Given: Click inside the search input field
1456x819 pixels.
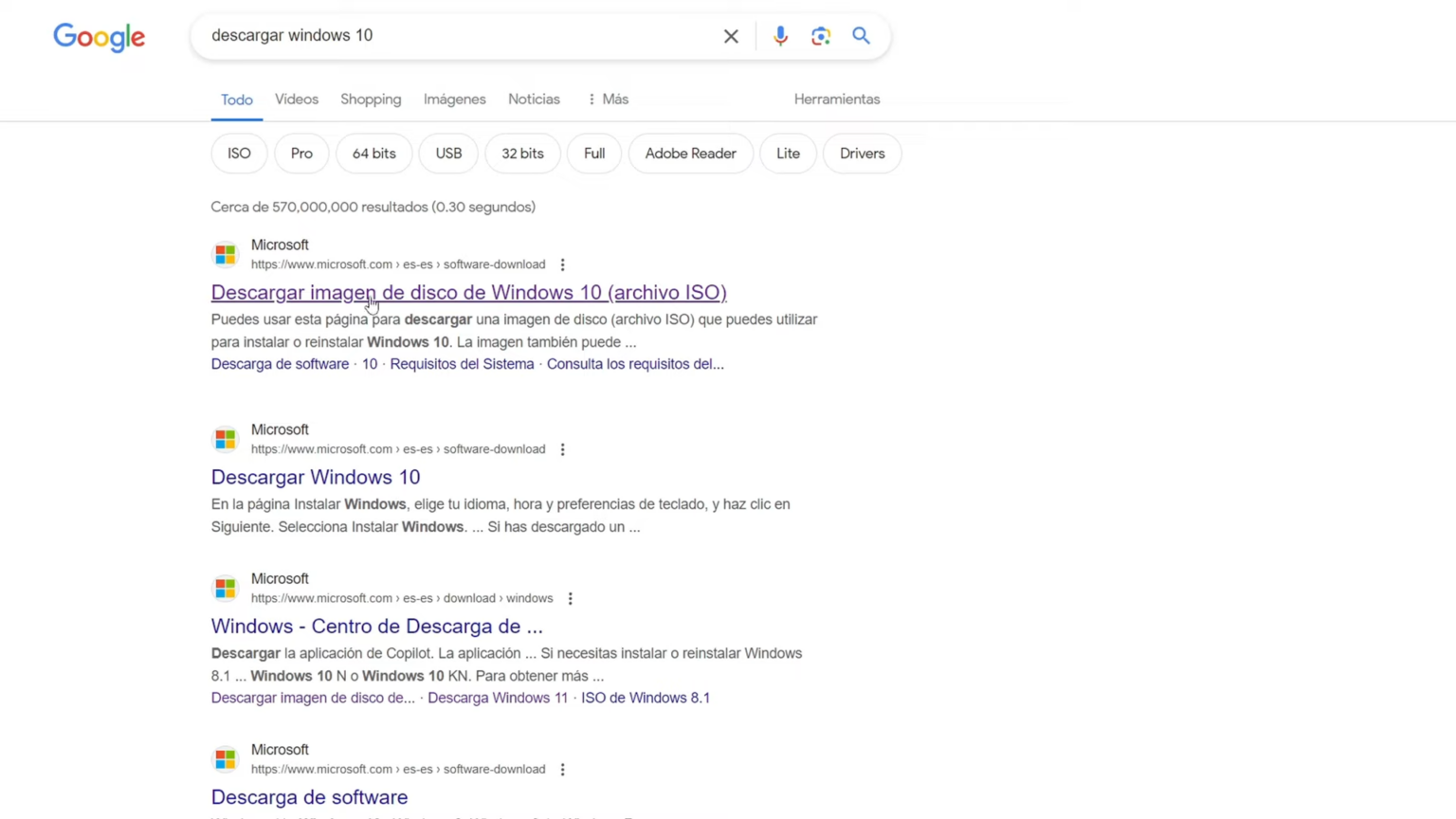Looking at the screenshot, I should (x=455, y=36).
